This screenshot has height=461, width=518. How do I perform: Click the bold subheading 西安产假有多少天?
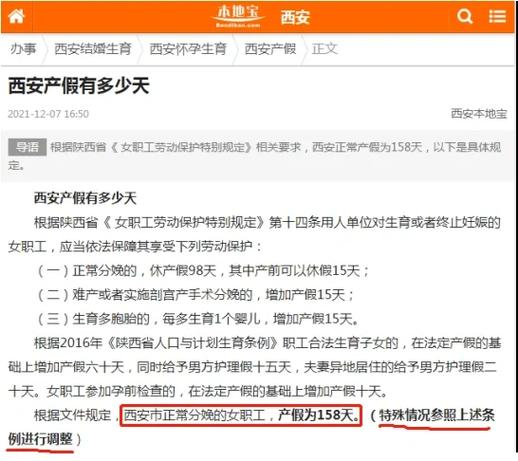coord(85,198)
